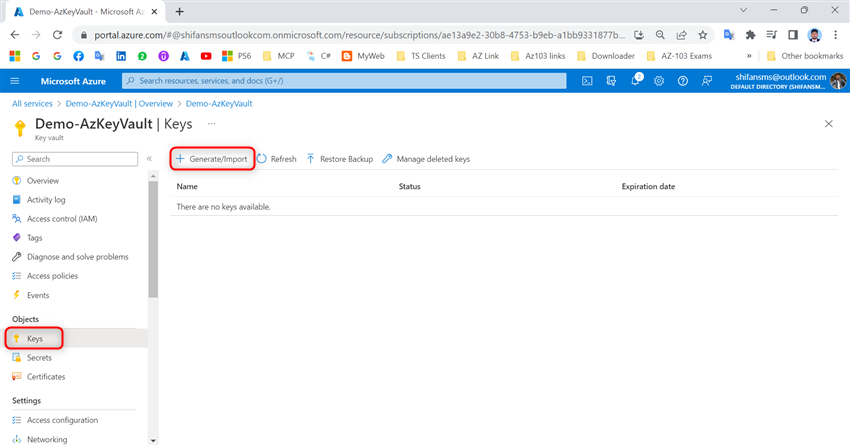The image size is (850, 446).
Task: Click sidebar scrollbar up arrow
Action: click(153, 176)
